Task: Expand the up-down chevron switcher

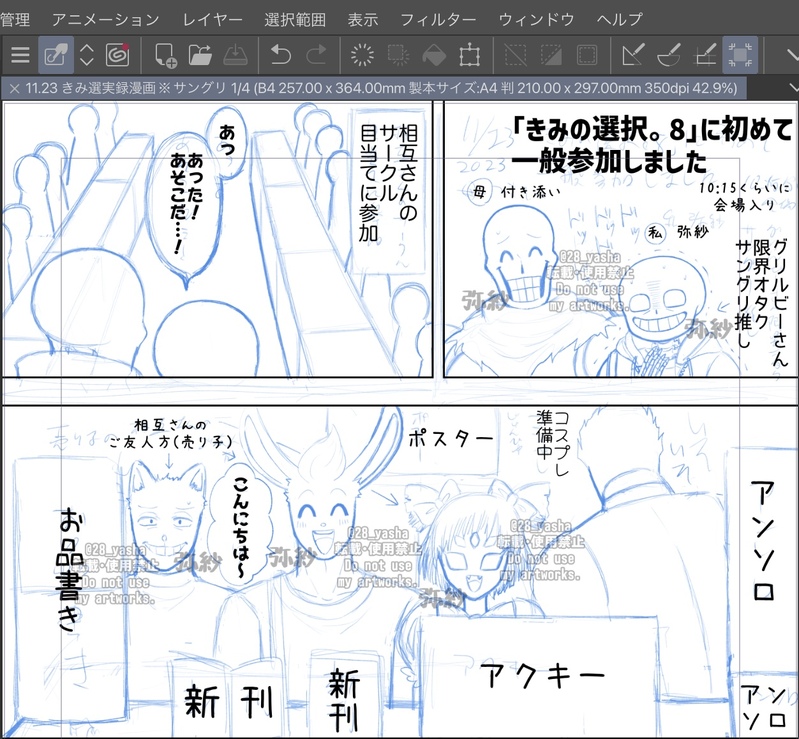Action: pos(87,55)
